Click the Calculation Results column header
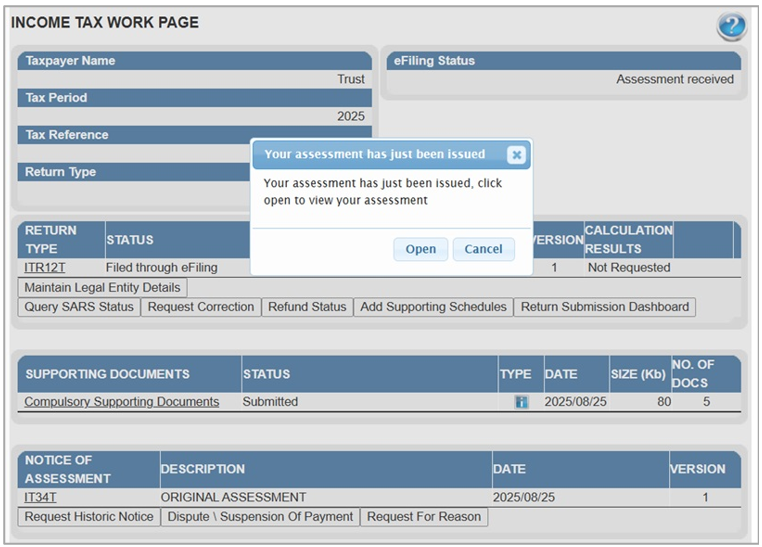Image resolution: width=762 pixels, height=547 pixels. click(628, 239)
